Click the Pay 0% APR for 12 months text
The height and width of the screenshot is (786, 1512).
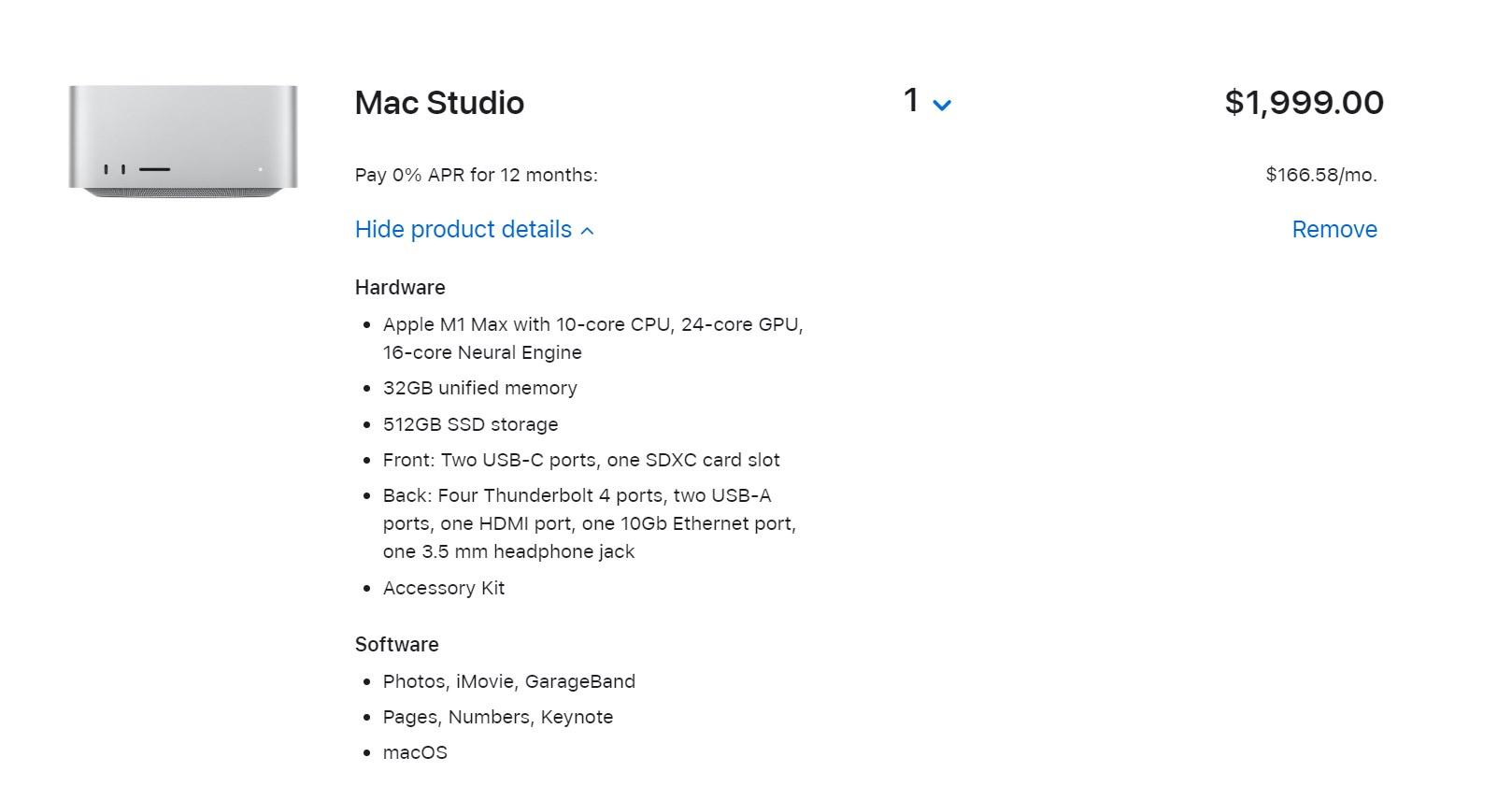coord(476,175)
